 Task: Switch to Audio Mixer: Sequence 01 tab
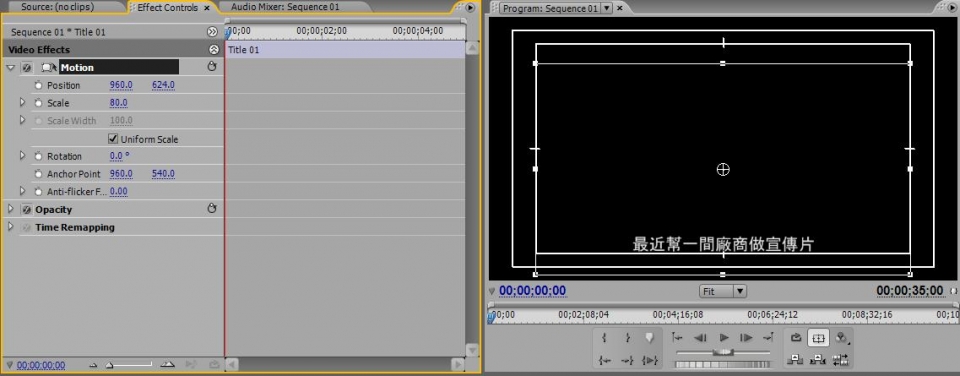pos(285,7)
